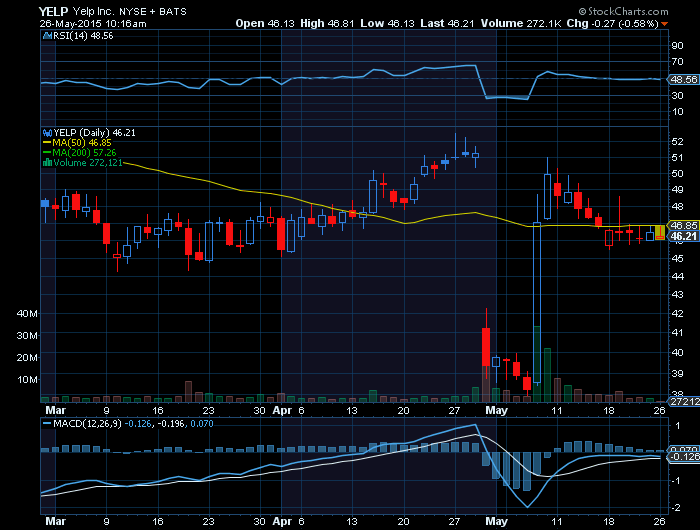This screenshot has height=530, width=700.
Task: Select the RSI(14) 48.56 legend label
Action: (x=83, y=36)
